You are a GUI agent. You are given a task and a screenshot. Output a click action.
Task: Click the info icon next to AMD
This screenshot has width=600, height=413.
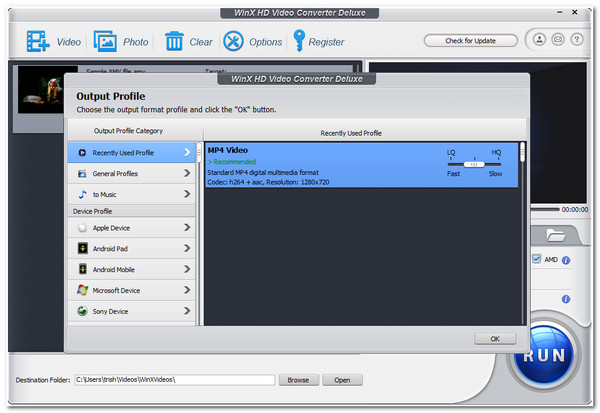566,261
